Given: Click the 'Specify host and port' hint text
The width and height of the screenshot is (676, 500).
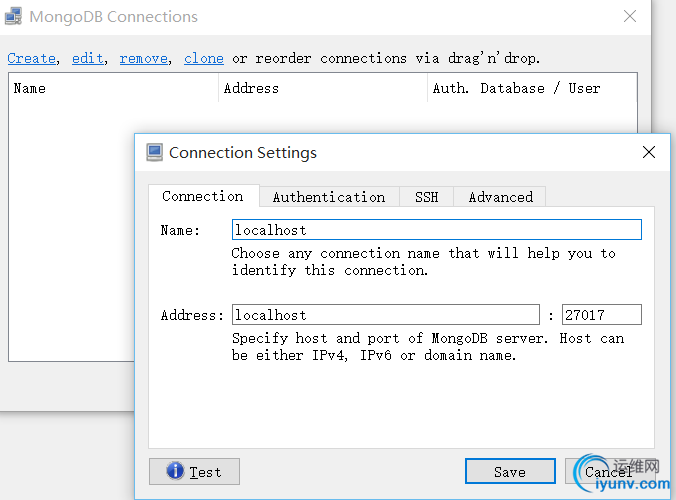Looking at the screenshot, I should [x=428, y=347].
